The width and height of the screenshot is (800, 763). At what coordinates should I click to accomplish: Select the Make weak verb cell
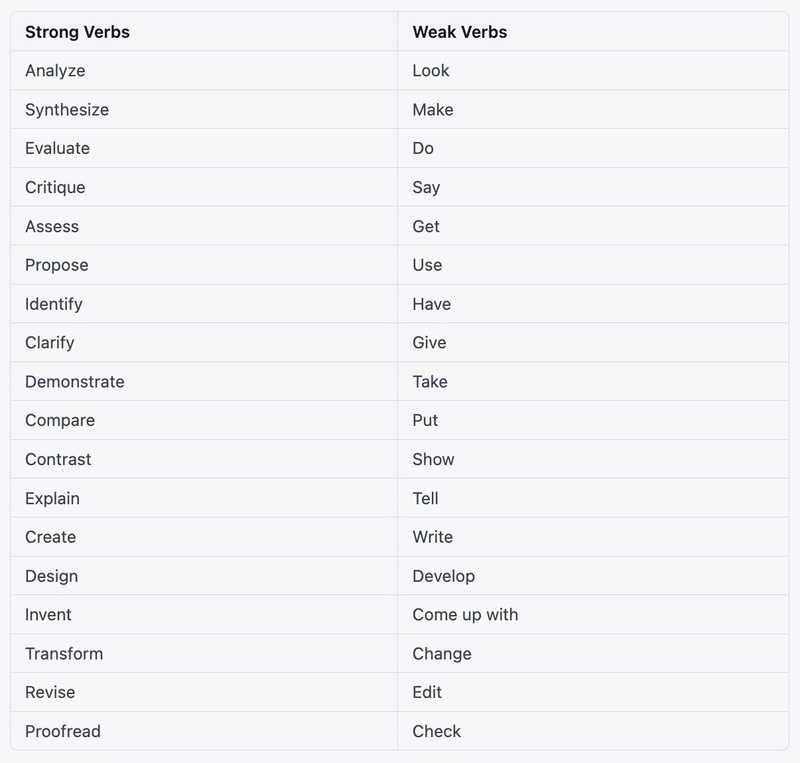pos(433,110)
